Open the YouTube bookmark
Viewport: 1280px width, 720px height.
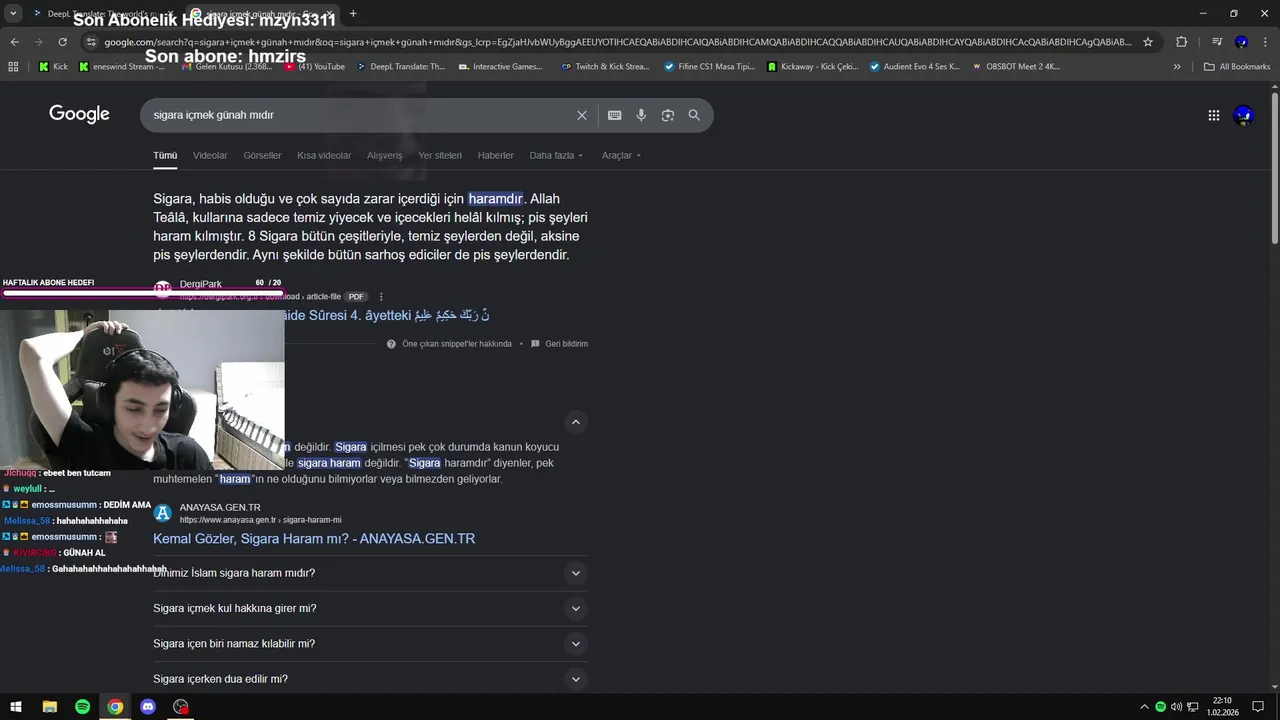[314, 67]
